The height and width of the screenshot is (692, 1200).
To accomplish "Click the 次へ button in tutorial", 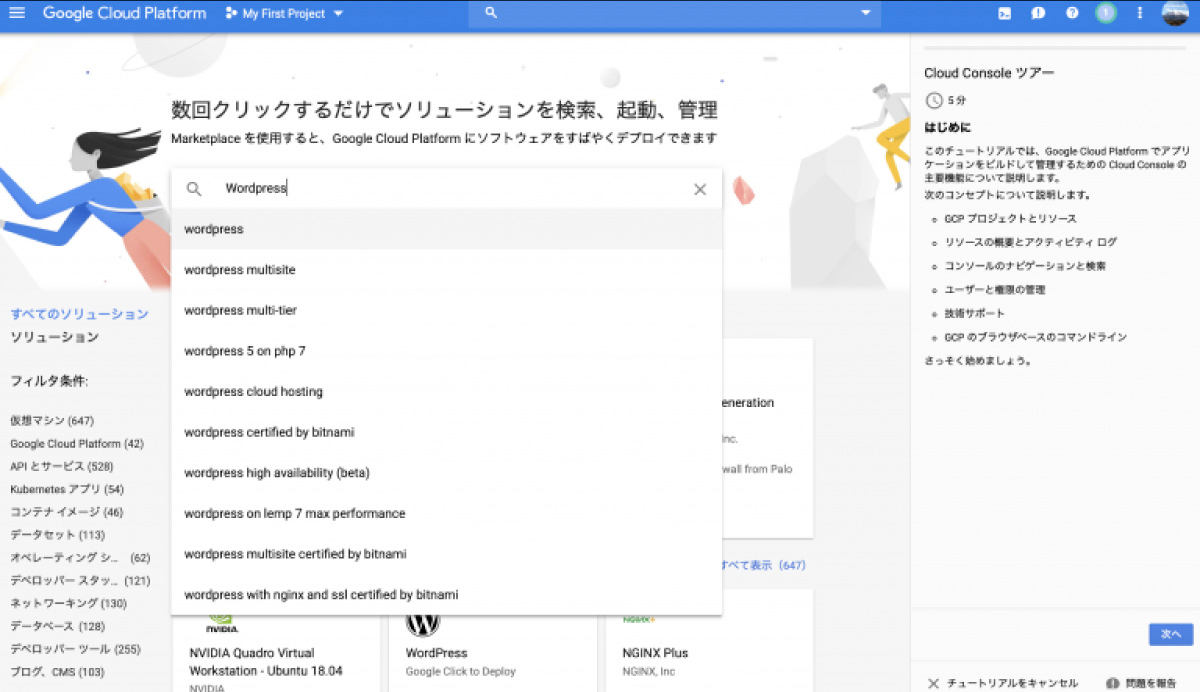I will pyautogui.click(x=1171, y=634).
